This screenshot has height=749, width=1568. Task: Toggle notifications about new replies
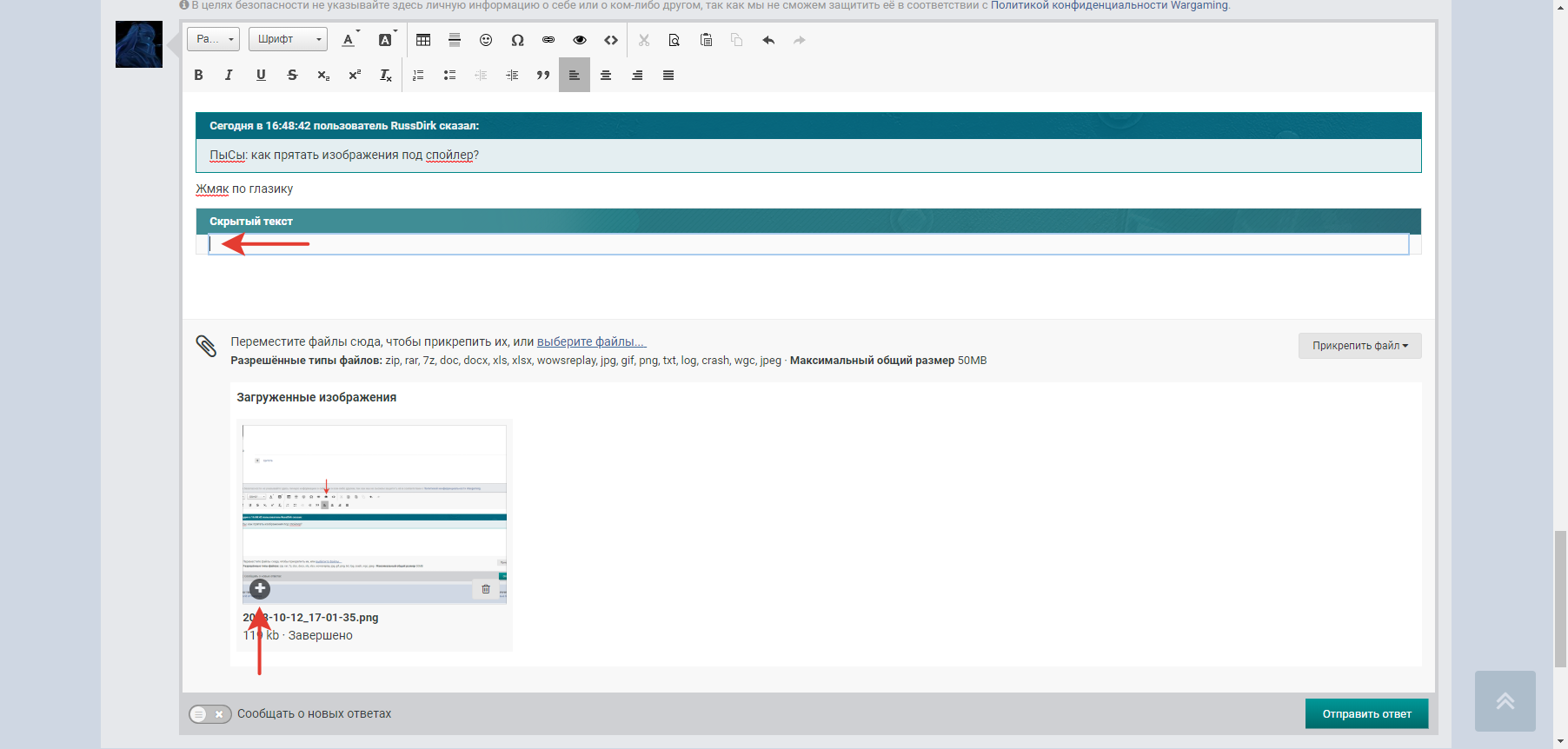(209, 714)
